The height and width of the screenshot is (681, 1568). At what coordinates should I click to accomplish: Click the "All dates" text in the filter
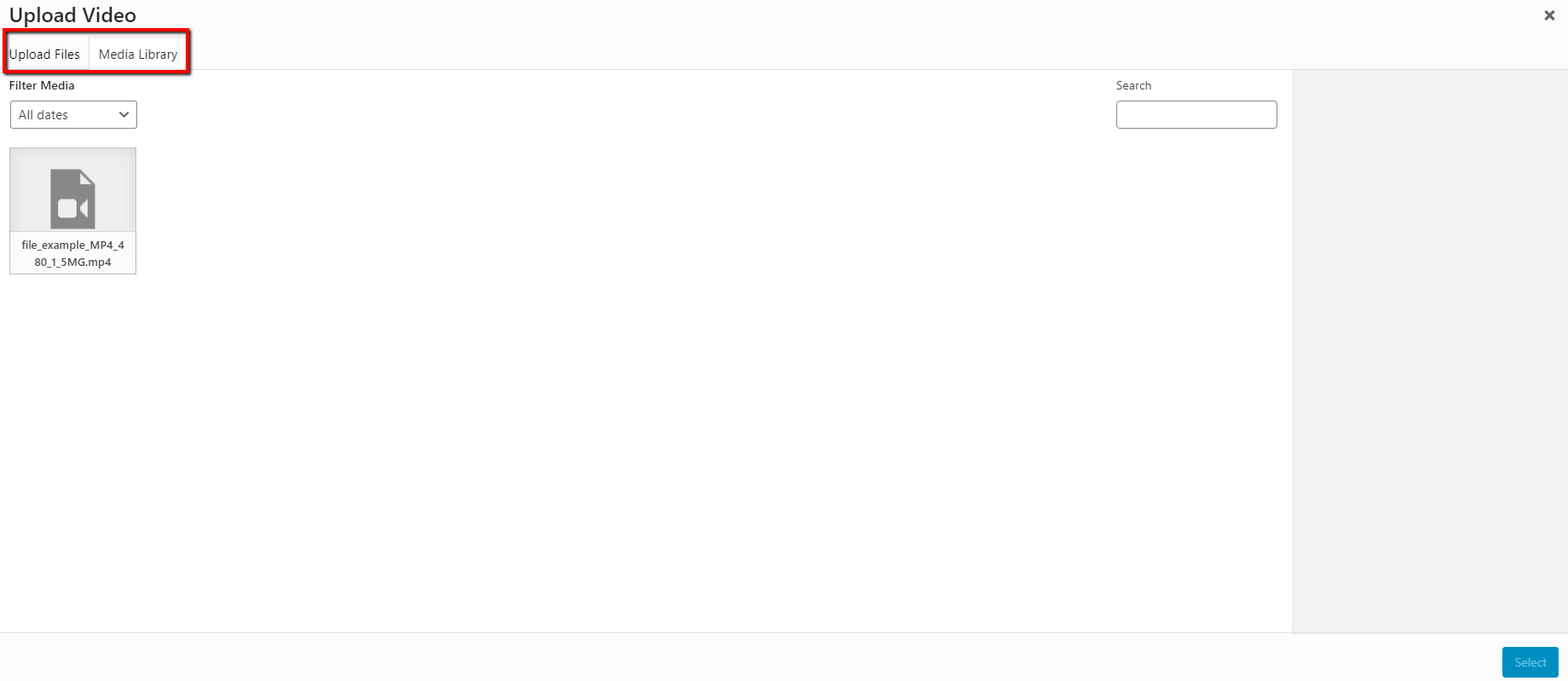pyautogui.click(x=43, y=115)
